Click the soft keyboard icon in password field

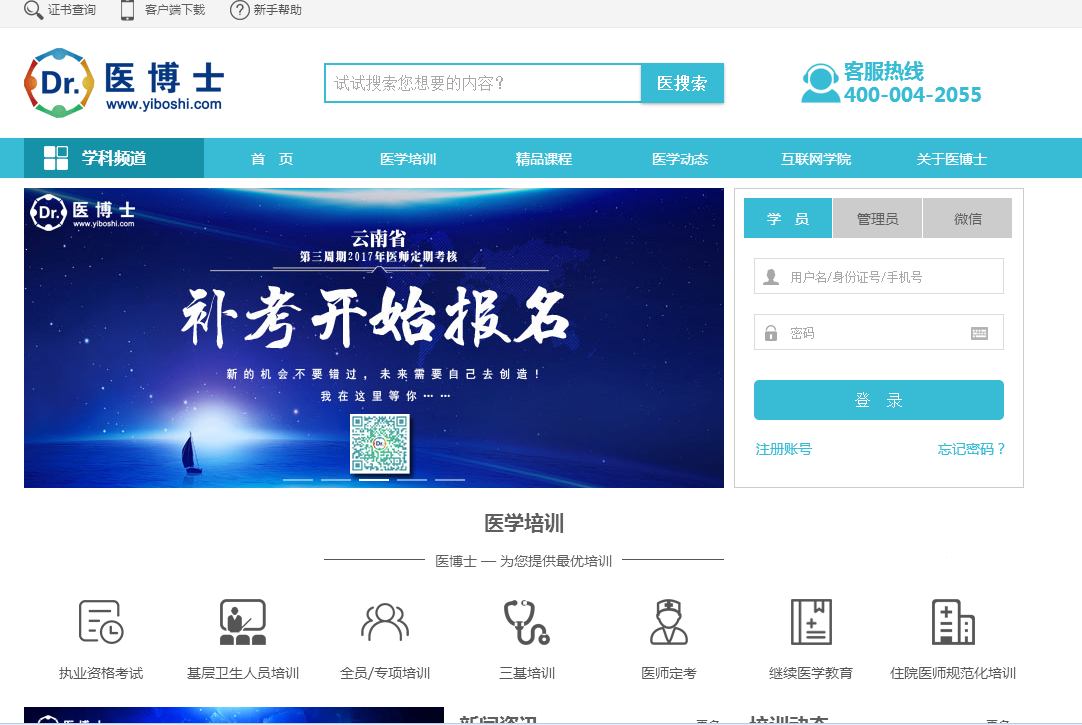coord(979,333)
